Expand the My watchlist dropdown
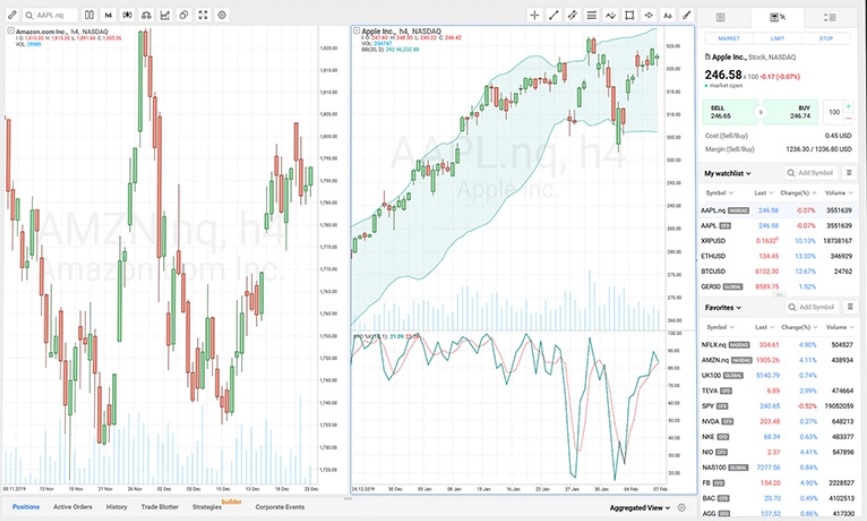The height and width of the screenshot is (521, 867). tap(727, 174)
